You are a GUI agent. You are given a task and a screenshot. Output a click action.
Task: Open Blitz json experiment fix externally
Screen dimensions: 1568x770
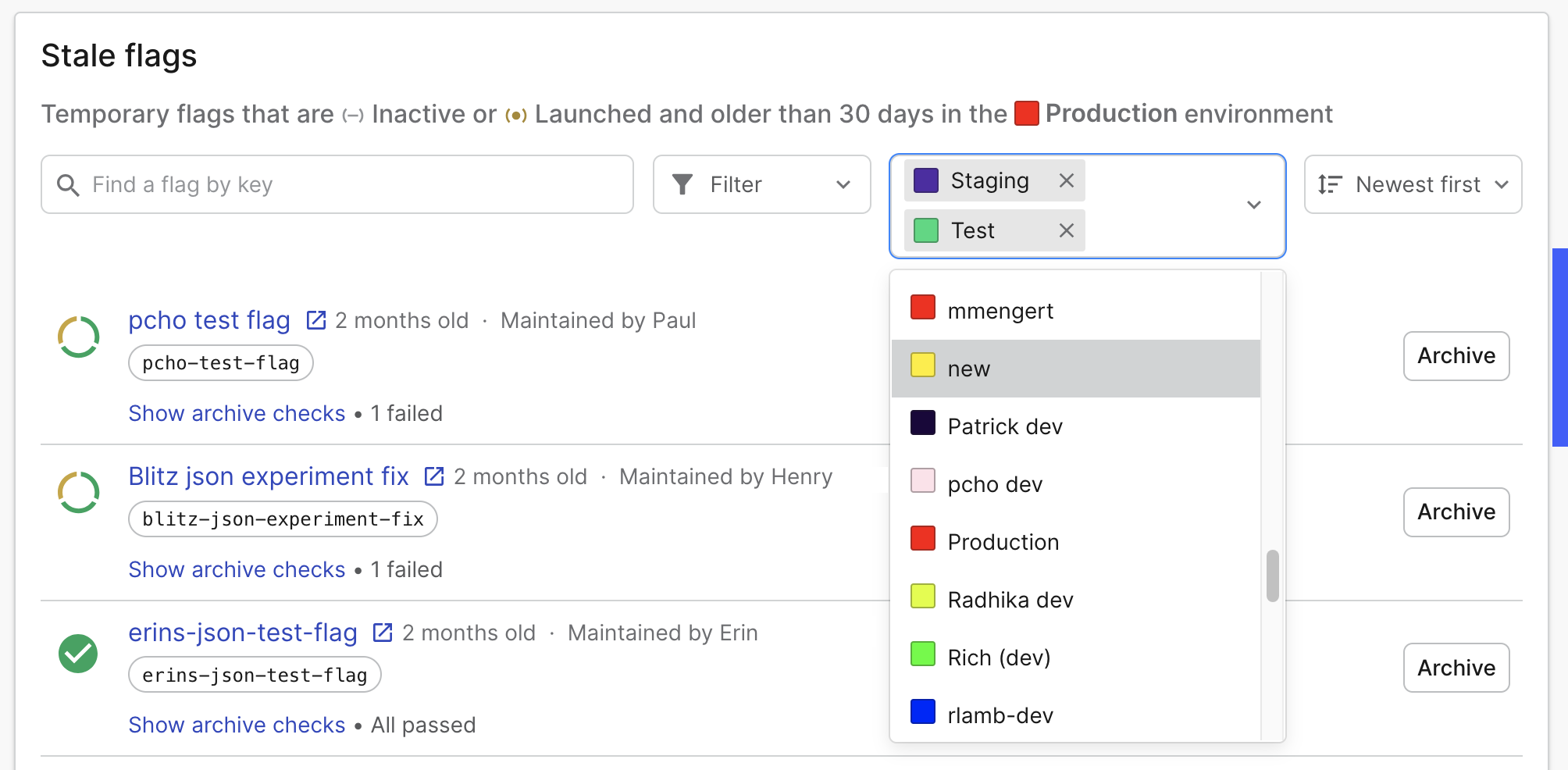pyautogui.click(x=434, y=476)
